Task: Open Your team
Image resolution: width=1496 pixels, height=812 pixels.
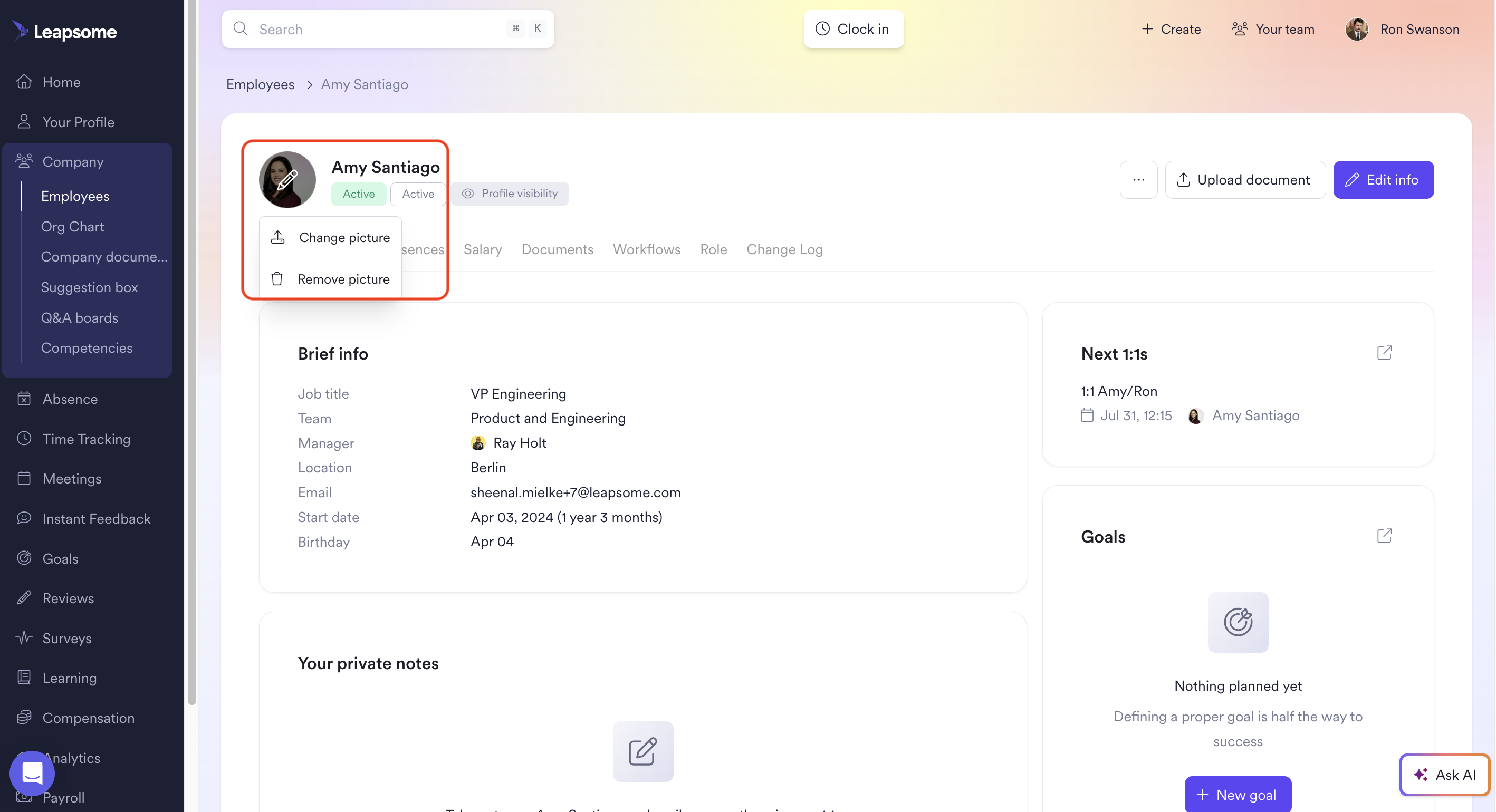Action: (1273, 29)
